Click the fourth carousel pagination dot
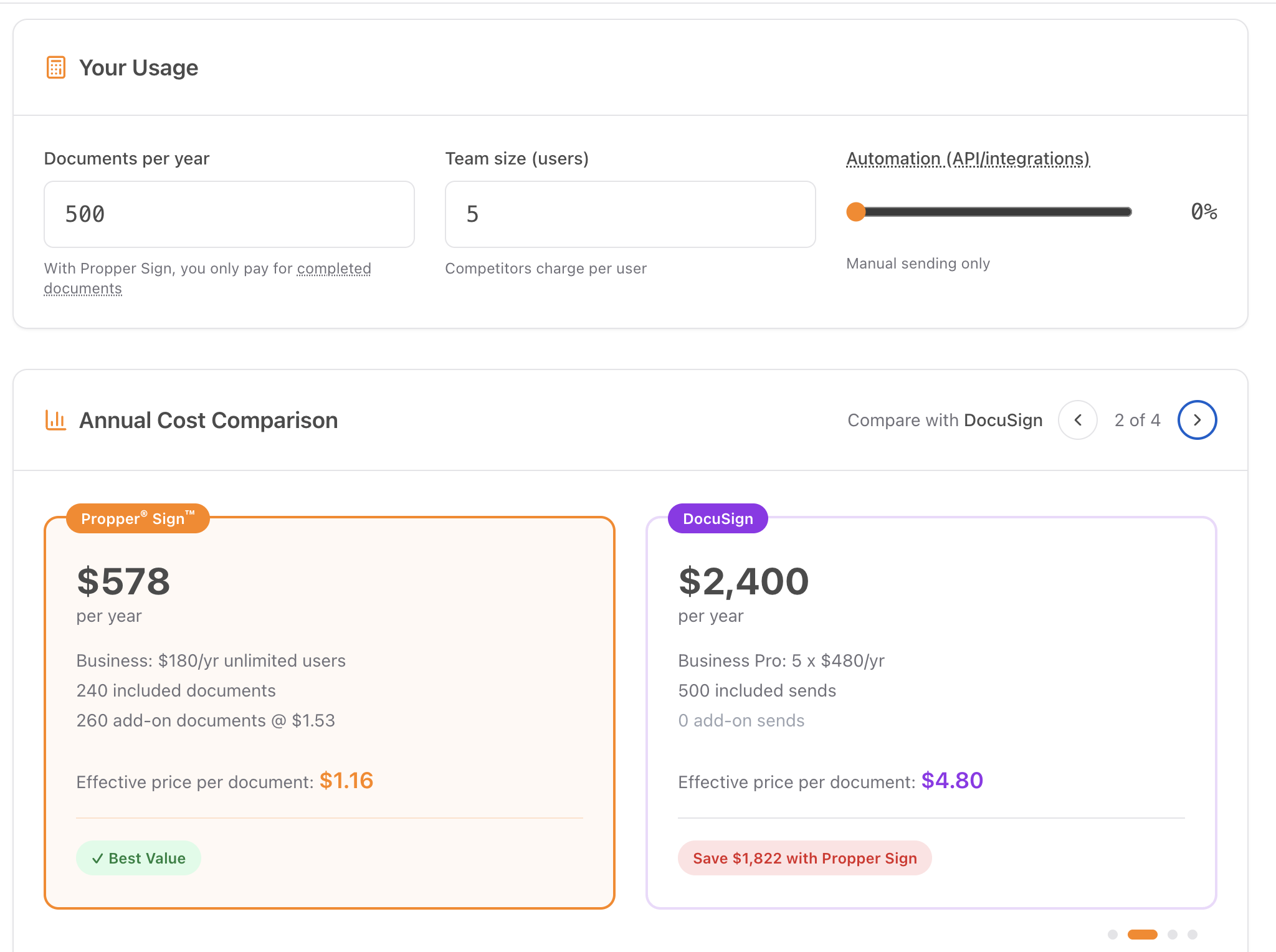 tap(1193, 935)
